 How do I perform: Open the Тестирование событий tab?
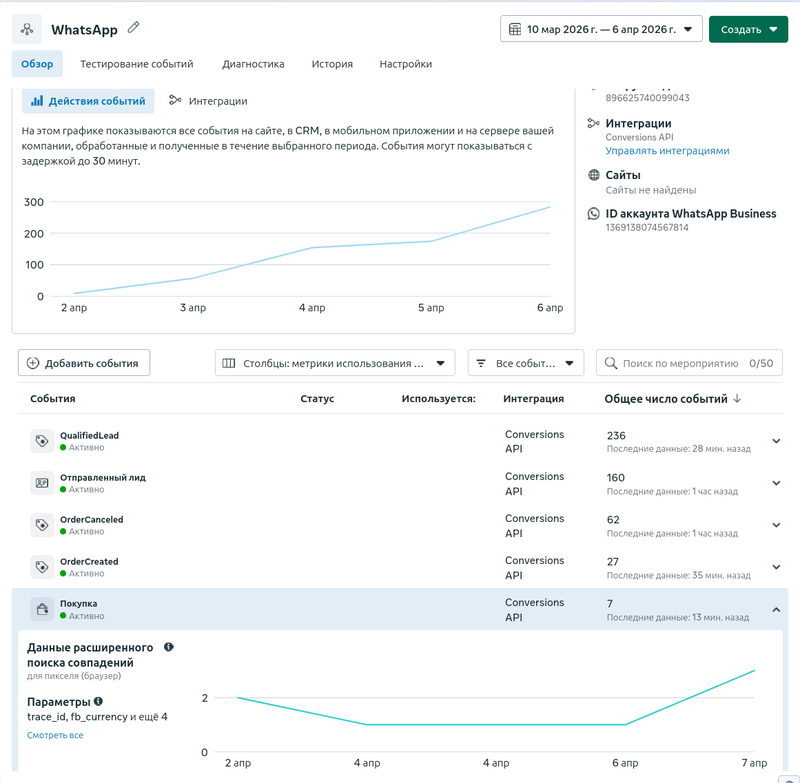click(x=137, y=64)
